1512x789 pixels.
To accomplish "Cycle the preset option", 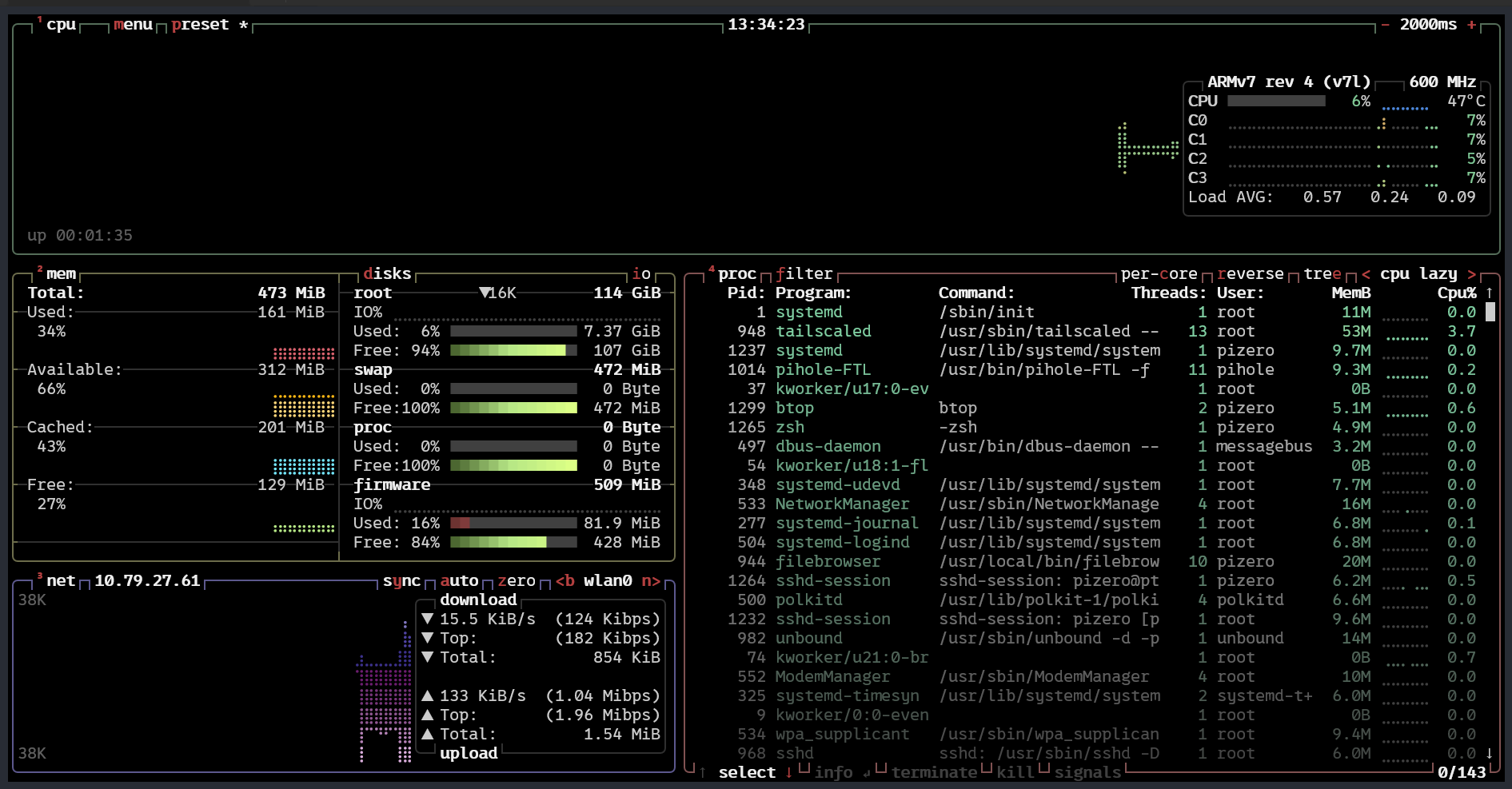I will (x=200, y=25).
